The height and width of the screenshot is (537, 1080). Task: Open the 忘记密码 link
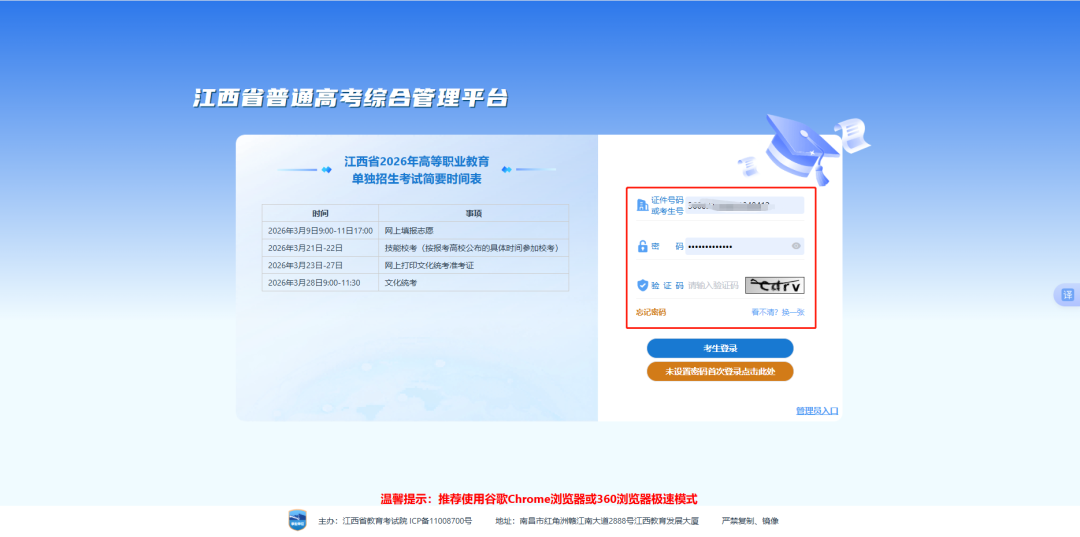651,312
